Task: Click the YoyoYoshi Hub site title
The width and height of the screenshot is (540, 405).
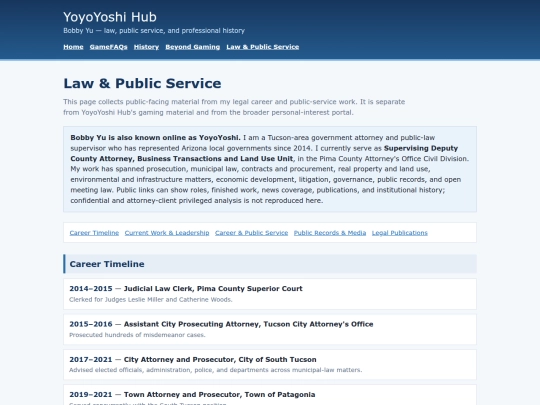Action: point(110,17)
